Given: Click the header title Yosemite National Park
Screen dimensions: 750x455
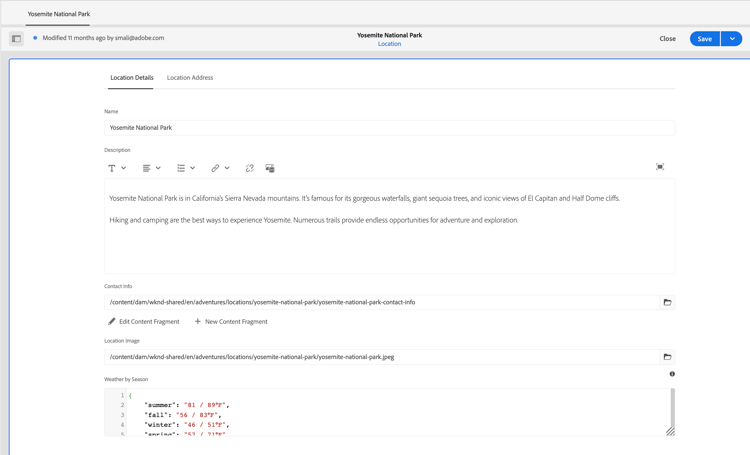Looking at the screenshot, I should click(389, 35).
